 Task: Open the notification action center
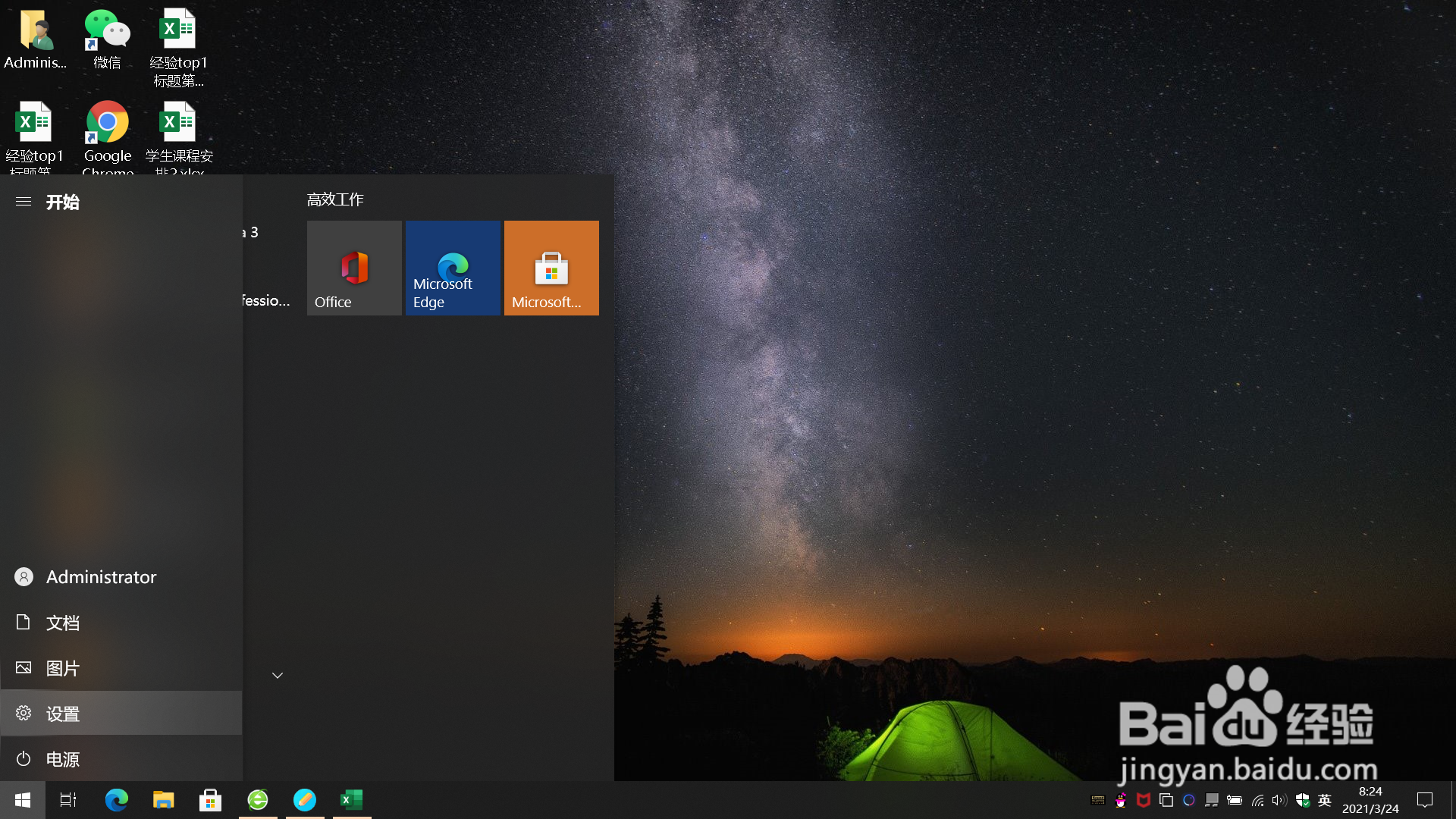(1425, 800)
